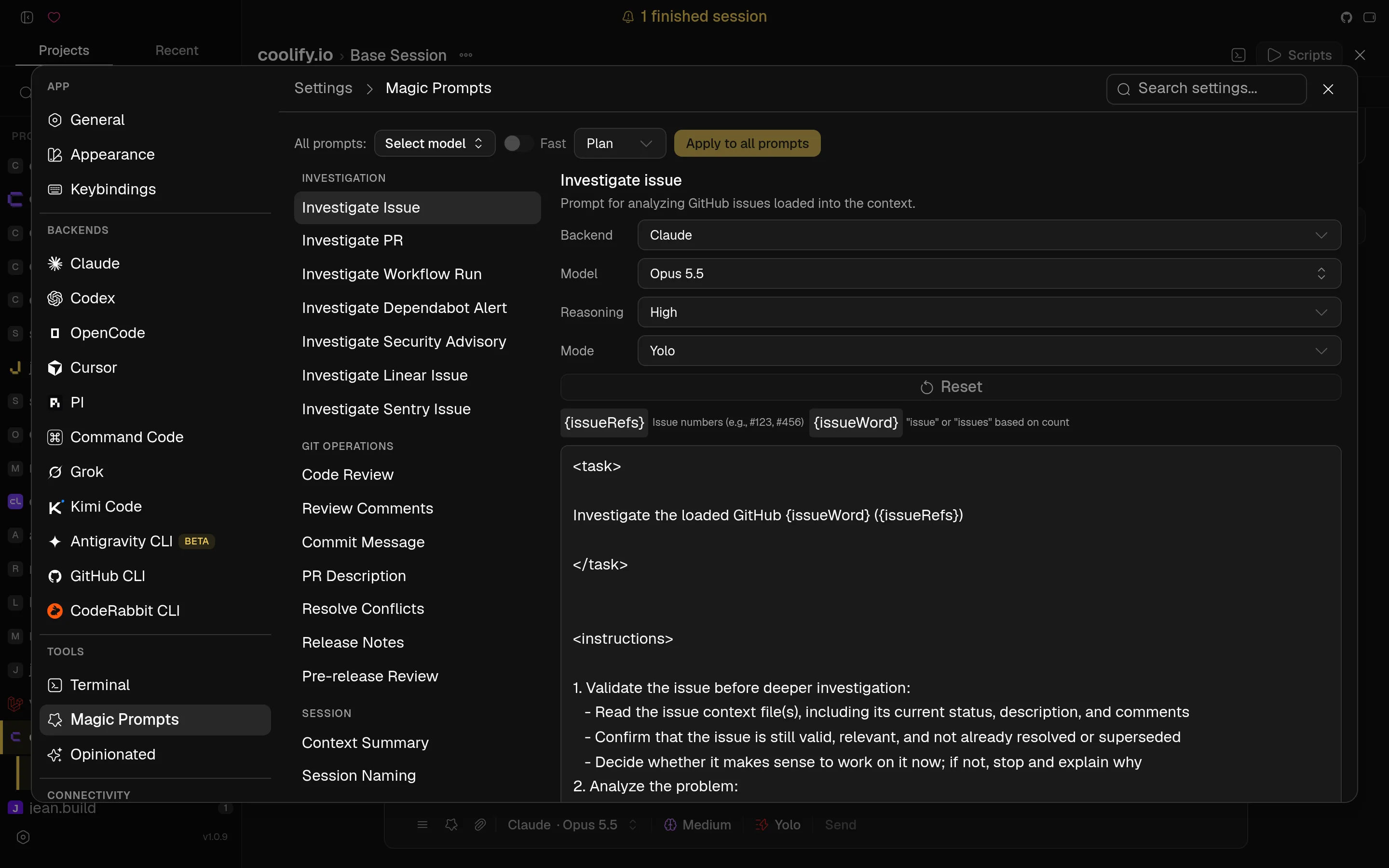Open Yolo mode selector in chat bar

(x=778, y=825)
